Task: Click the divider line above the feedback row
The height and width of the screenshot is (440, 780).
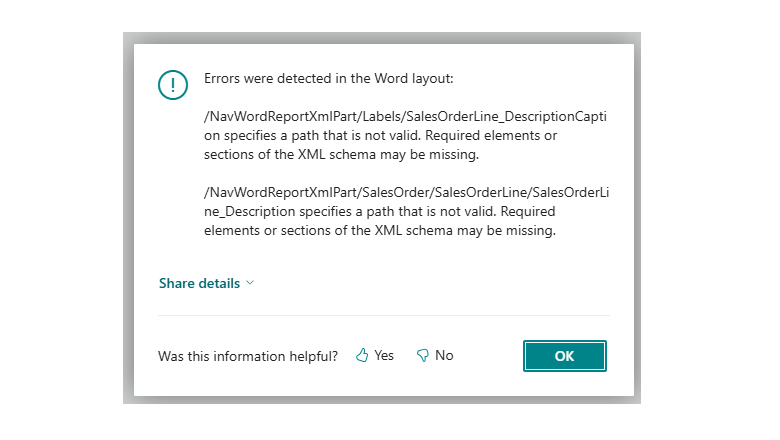Action: 384,316
